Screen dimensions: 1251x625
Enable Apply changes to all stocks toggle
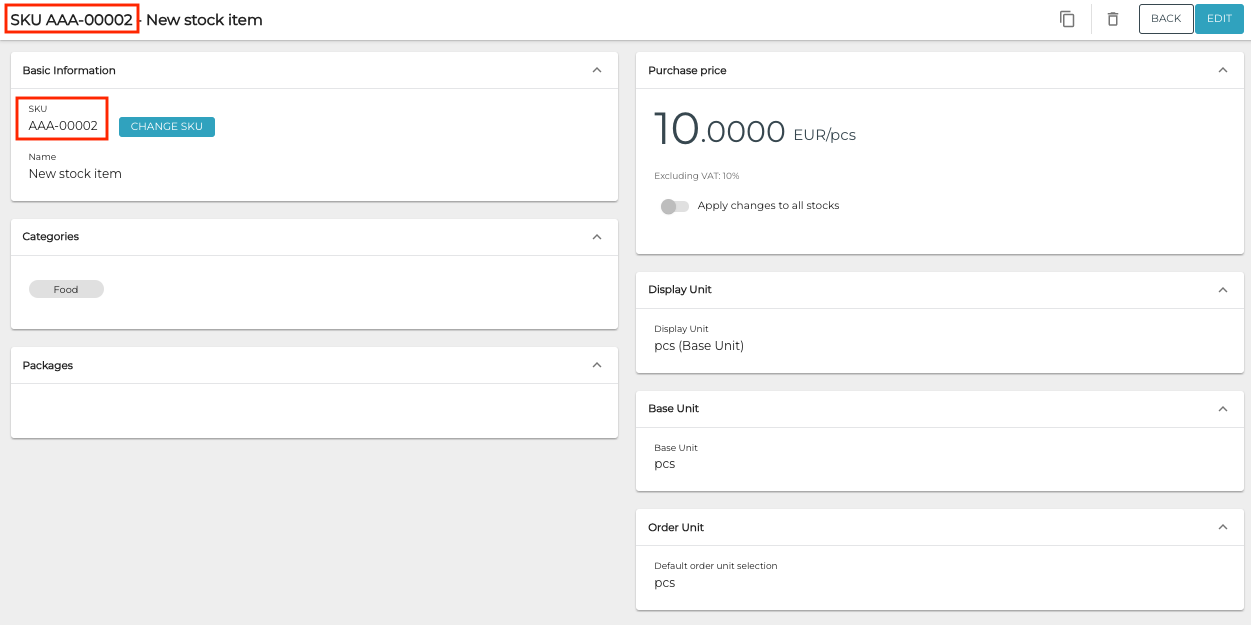click(x=675, y=206)
